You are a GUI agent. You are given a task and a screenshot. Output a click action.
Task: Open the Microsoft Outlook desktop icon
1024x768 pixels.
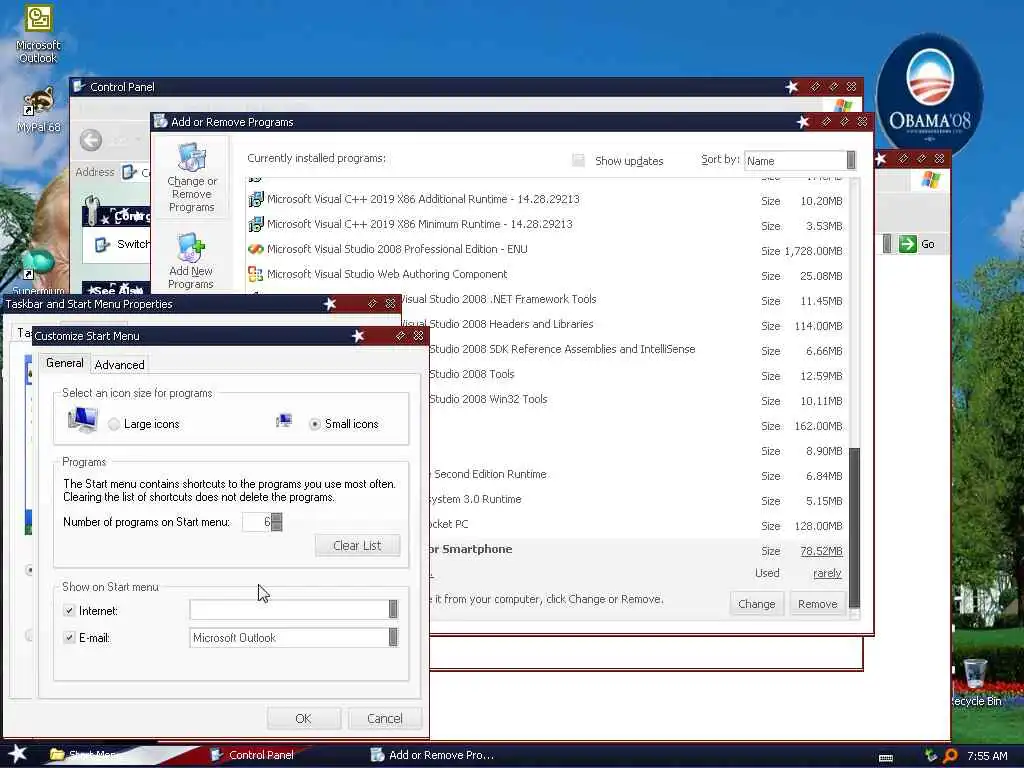tap(38, 33)
